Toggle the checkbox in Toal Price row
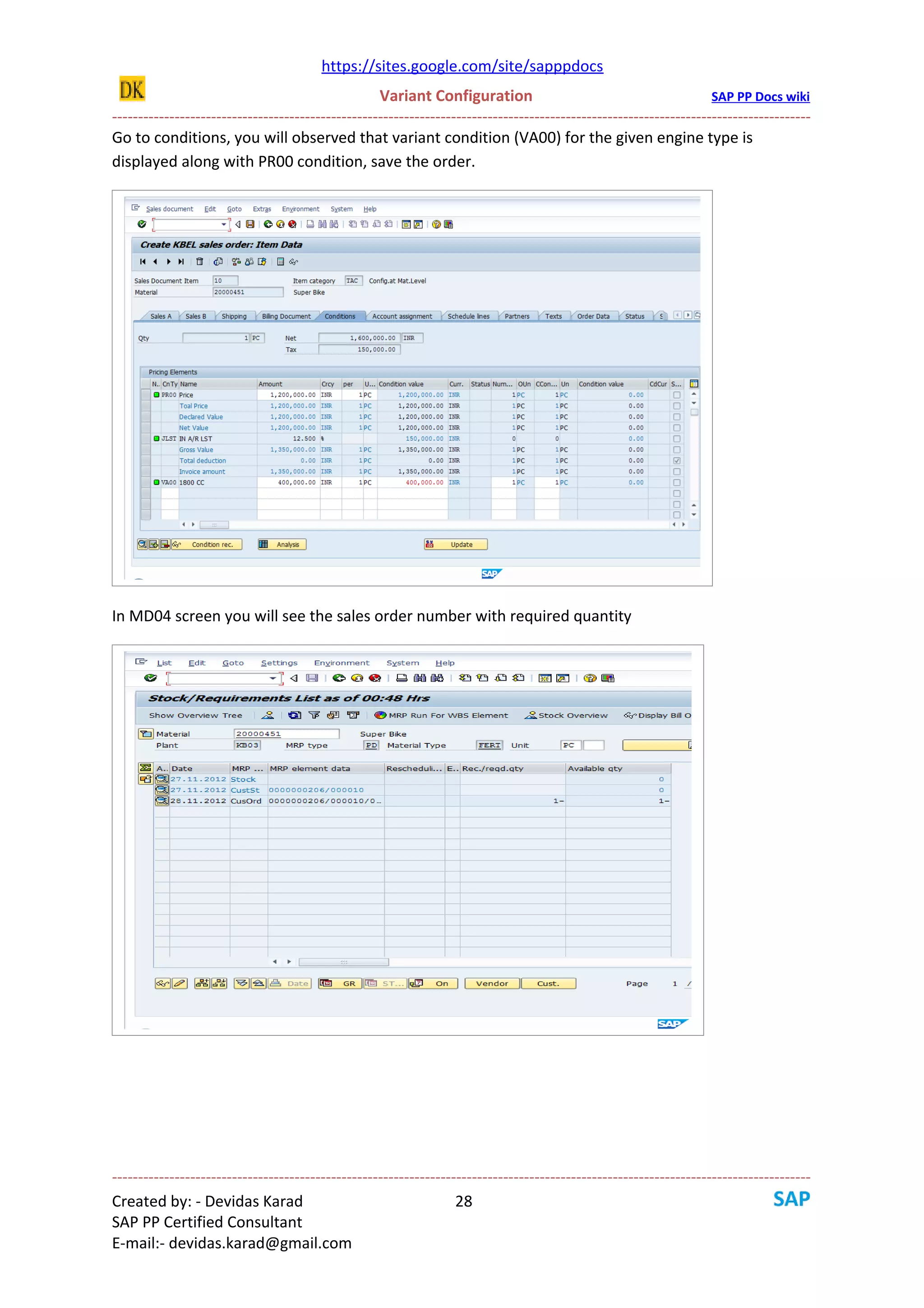The width and height of the screenshot is (924, 1308). pyautogui.click(x=677, y=406)
